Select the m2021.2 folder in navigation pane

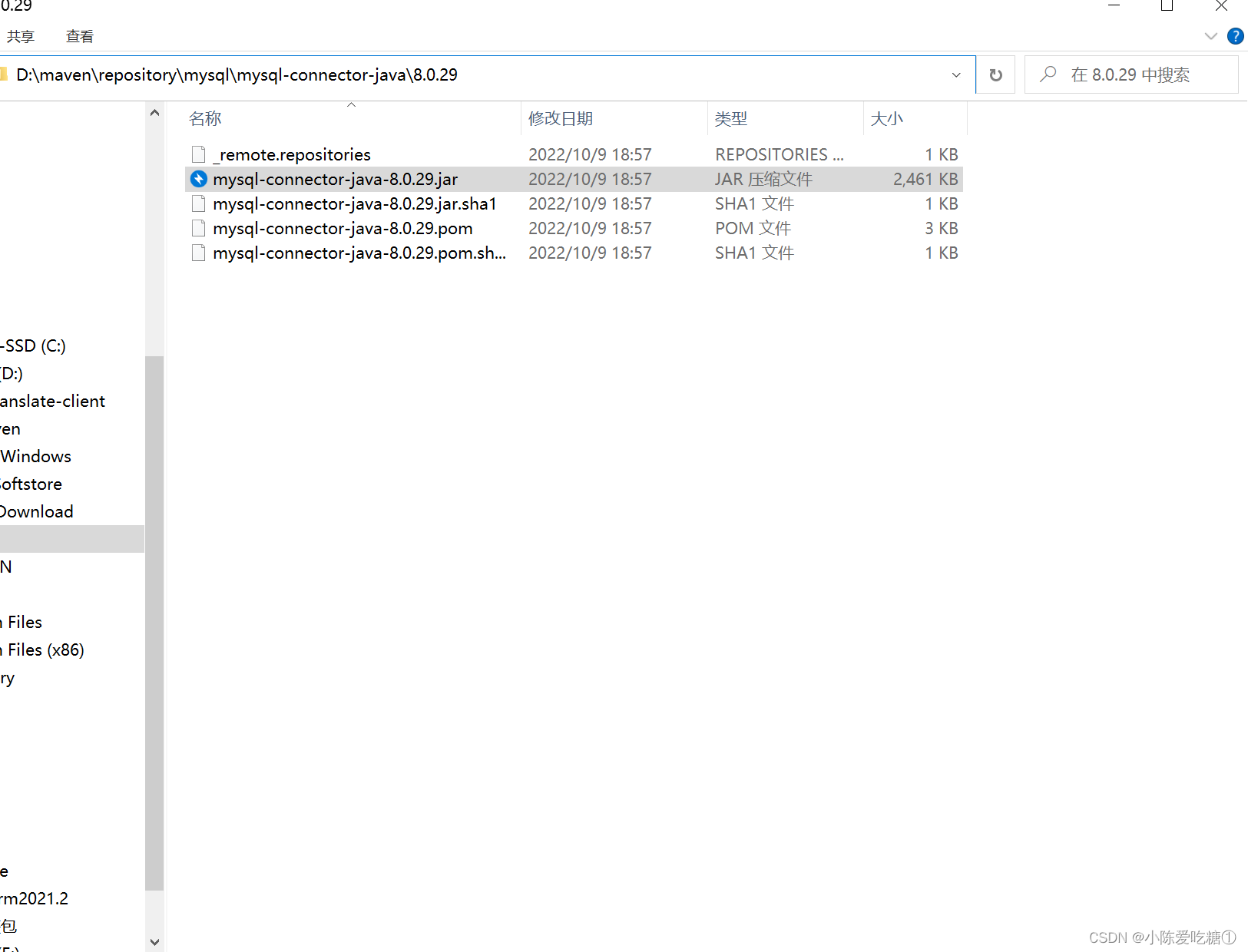[x=34, y=898]
